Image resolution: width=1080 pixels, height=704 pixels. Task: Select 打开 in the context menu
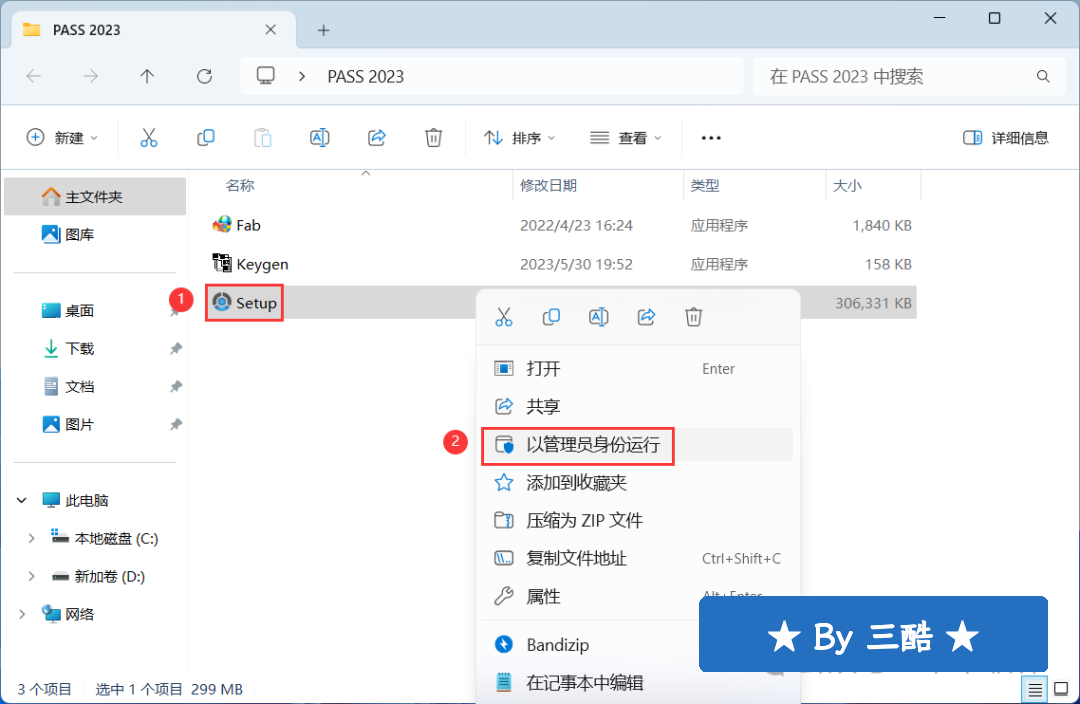(x=637, y=369)
